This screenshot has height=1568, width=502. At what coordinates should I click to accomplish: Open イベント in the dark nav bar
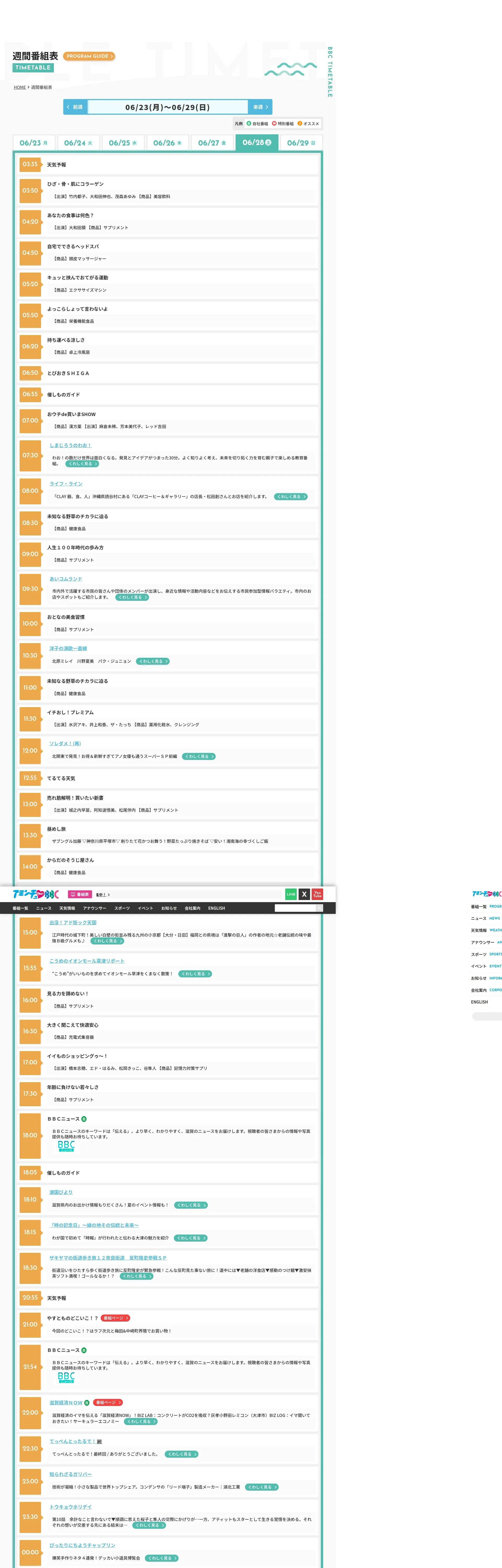click(146, 908)
